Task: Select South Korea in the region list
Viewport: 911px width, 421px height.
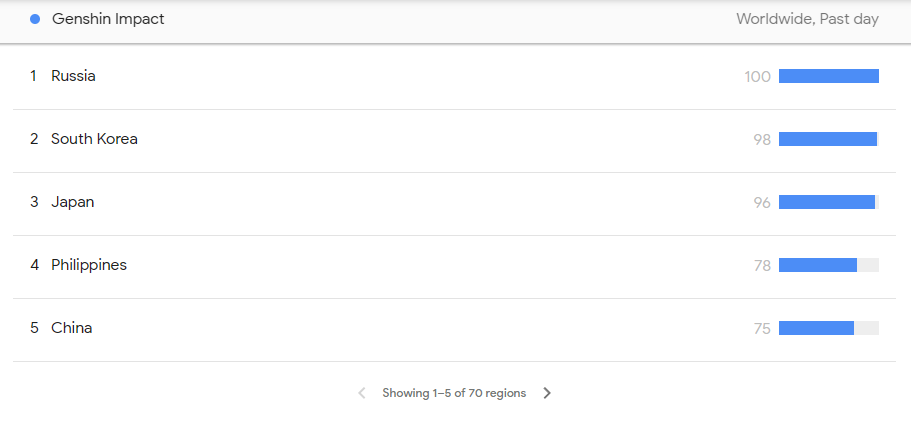Action: tap(94, 139)
